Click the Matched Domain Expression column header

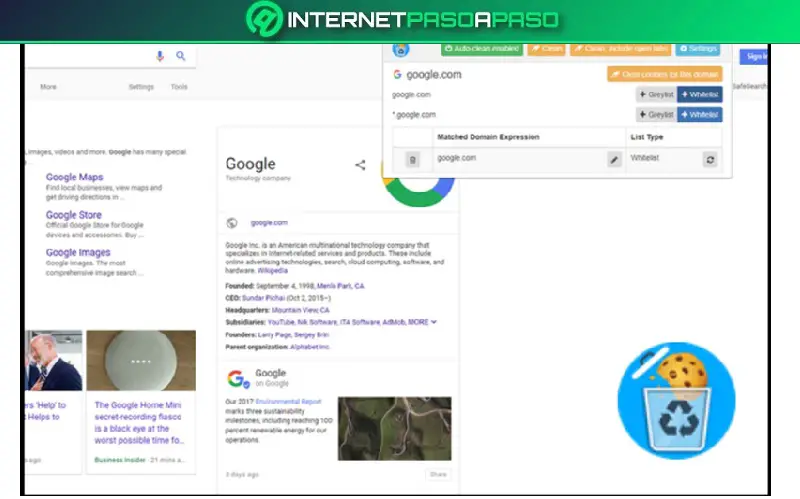pos(488,137)
